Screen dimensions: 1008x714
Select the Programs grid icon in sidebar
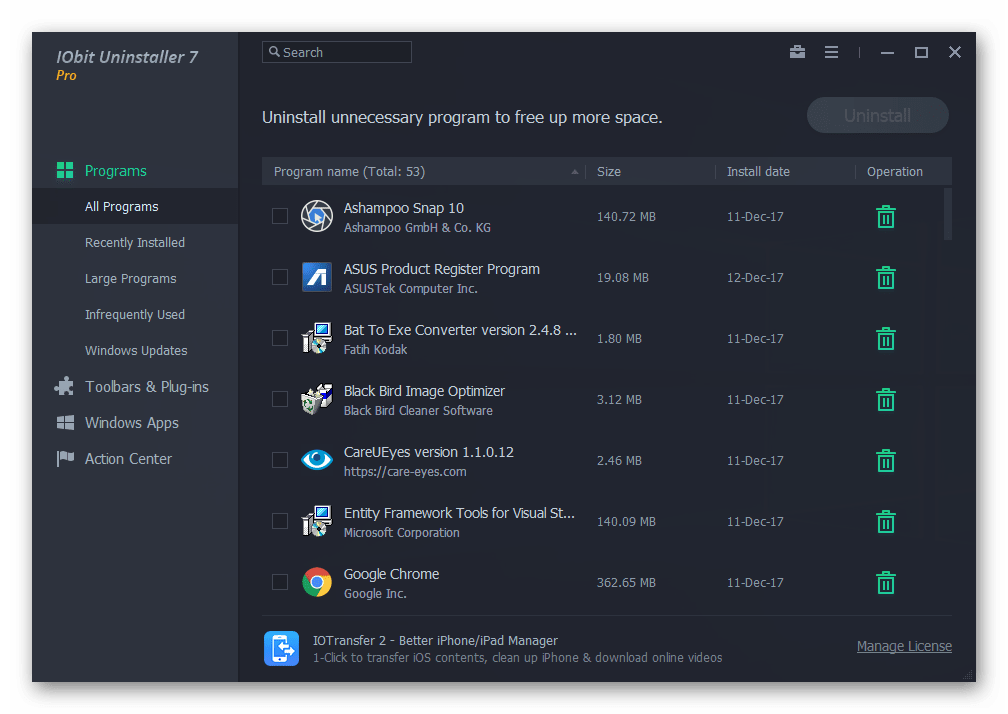64,170
